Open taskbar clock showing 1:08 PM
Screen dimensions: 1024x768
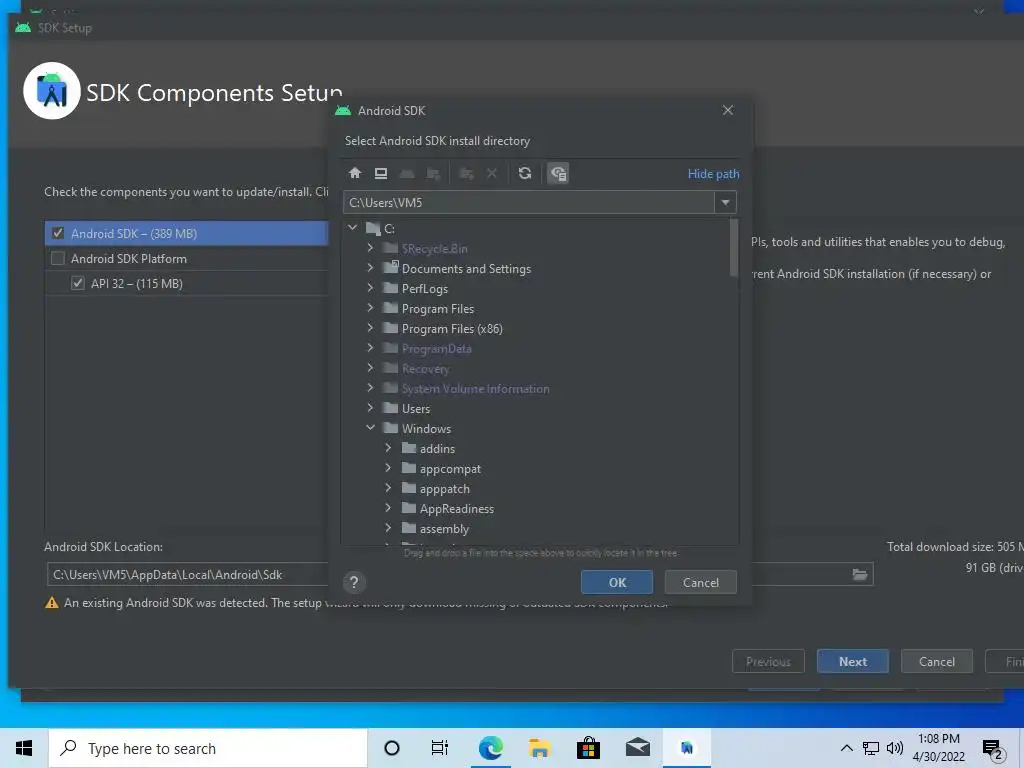tap(938, 748)
